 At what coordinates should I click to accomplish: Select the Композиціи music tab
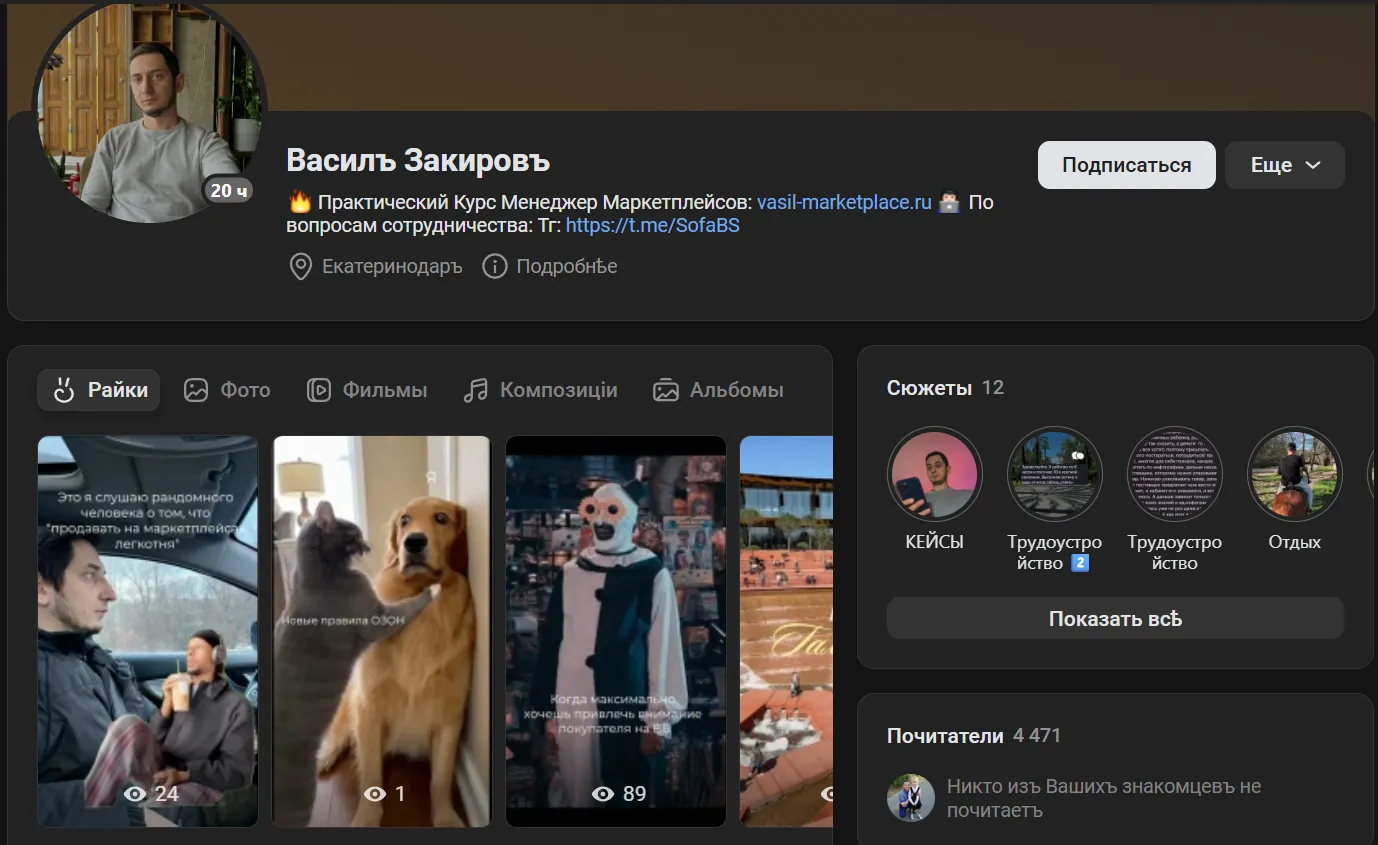click(540, 390)
